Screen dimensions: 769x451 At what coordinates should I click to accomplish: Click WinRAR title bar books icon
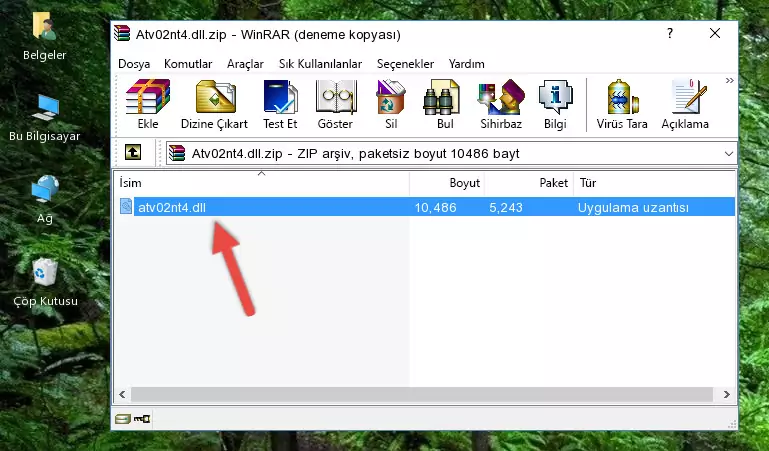(x=122, y=33)
